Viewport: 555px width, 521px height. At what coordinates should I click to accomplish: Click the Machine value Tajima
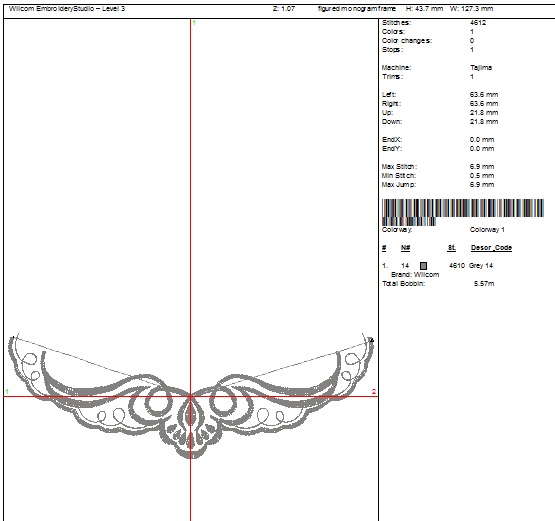(x=481, y=68)
